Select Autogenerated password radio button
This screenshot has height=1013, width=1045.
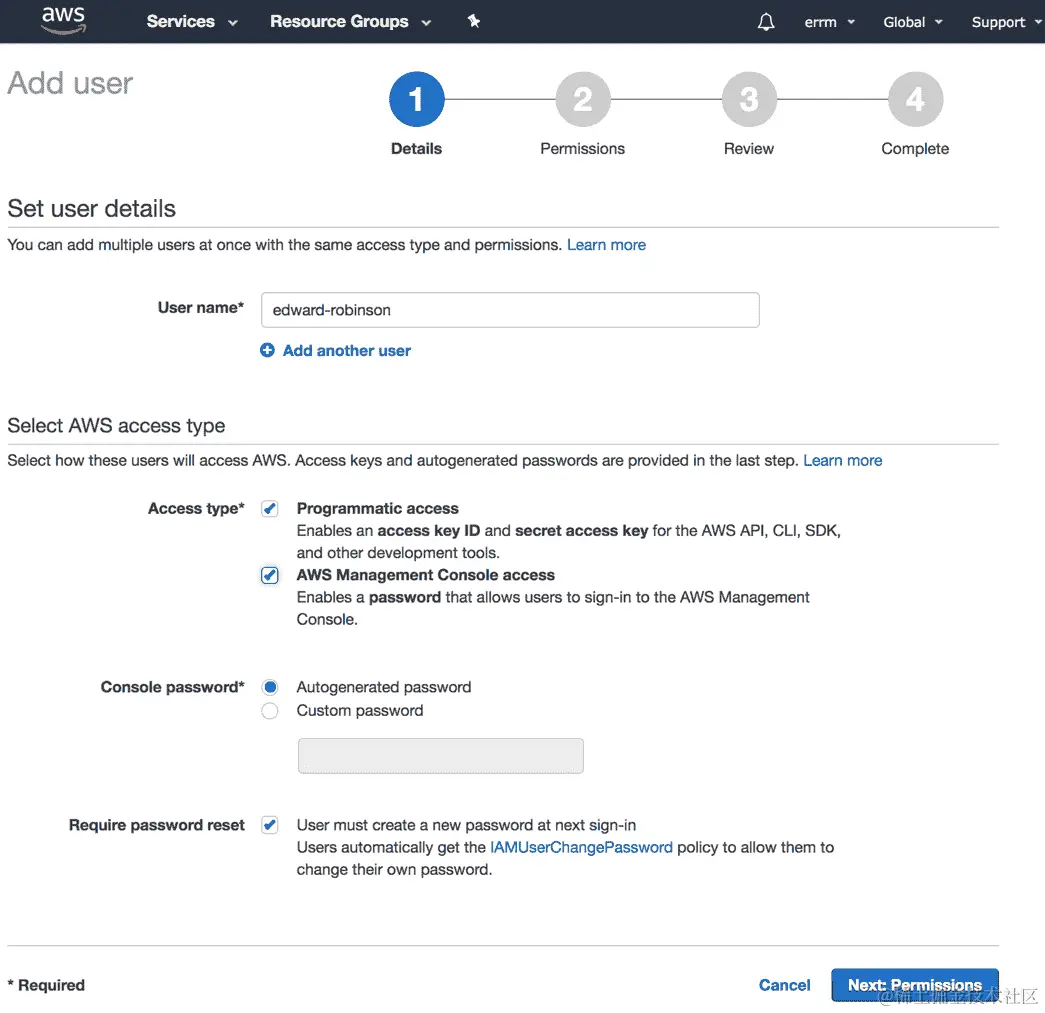tap(269, 687)
